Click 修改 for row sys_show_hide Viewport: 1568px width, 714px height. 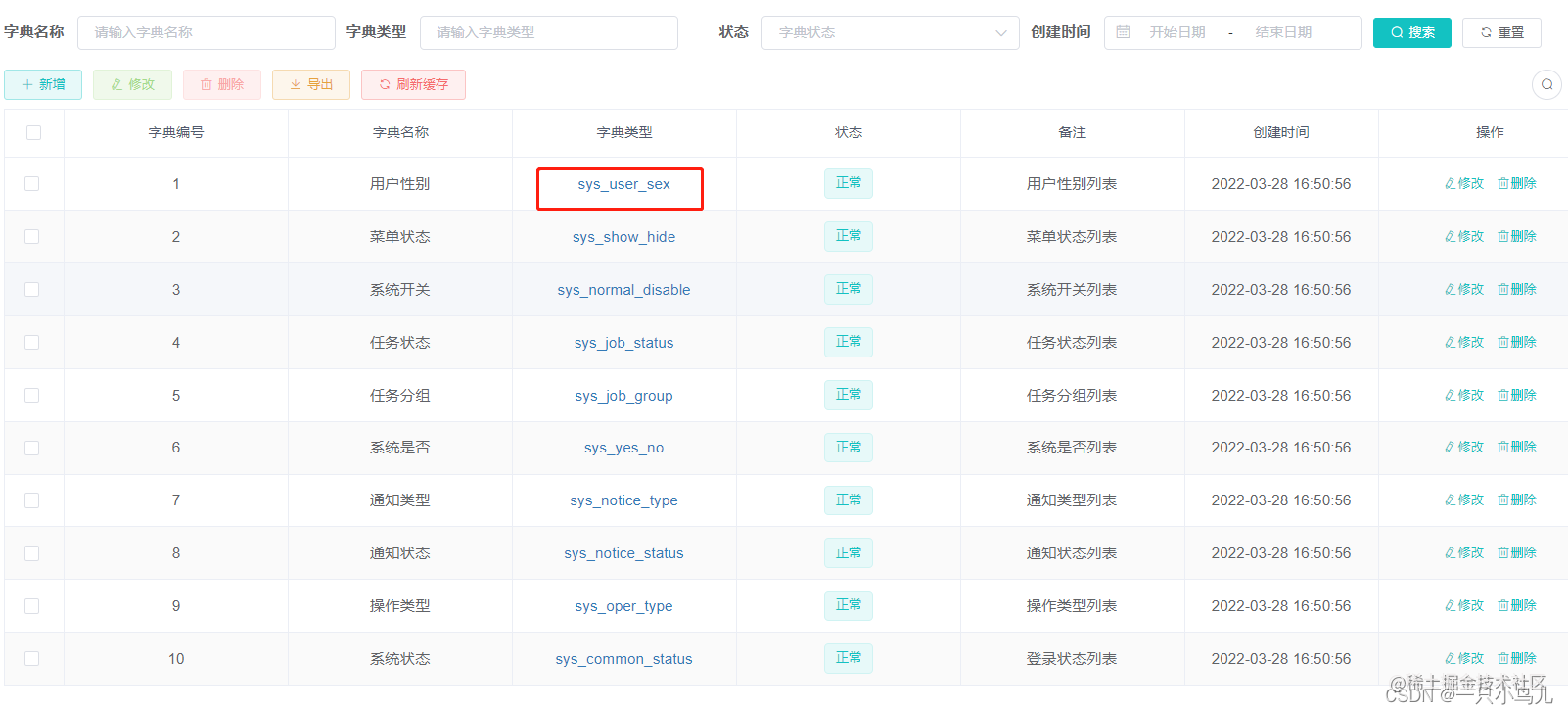(1464, 236)
